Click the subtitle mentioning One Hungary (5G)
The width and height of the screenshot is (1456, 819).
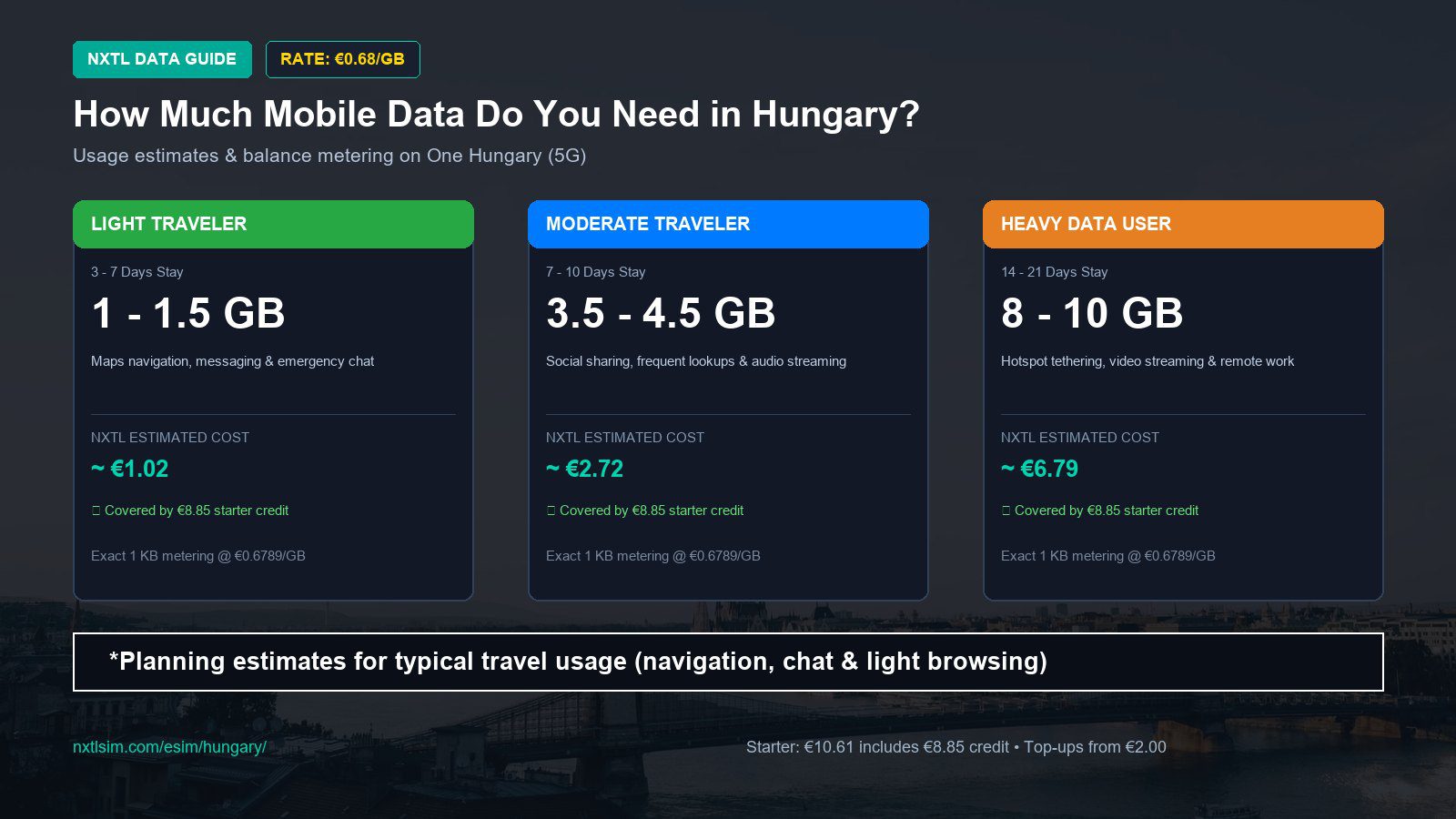point(329,156)
